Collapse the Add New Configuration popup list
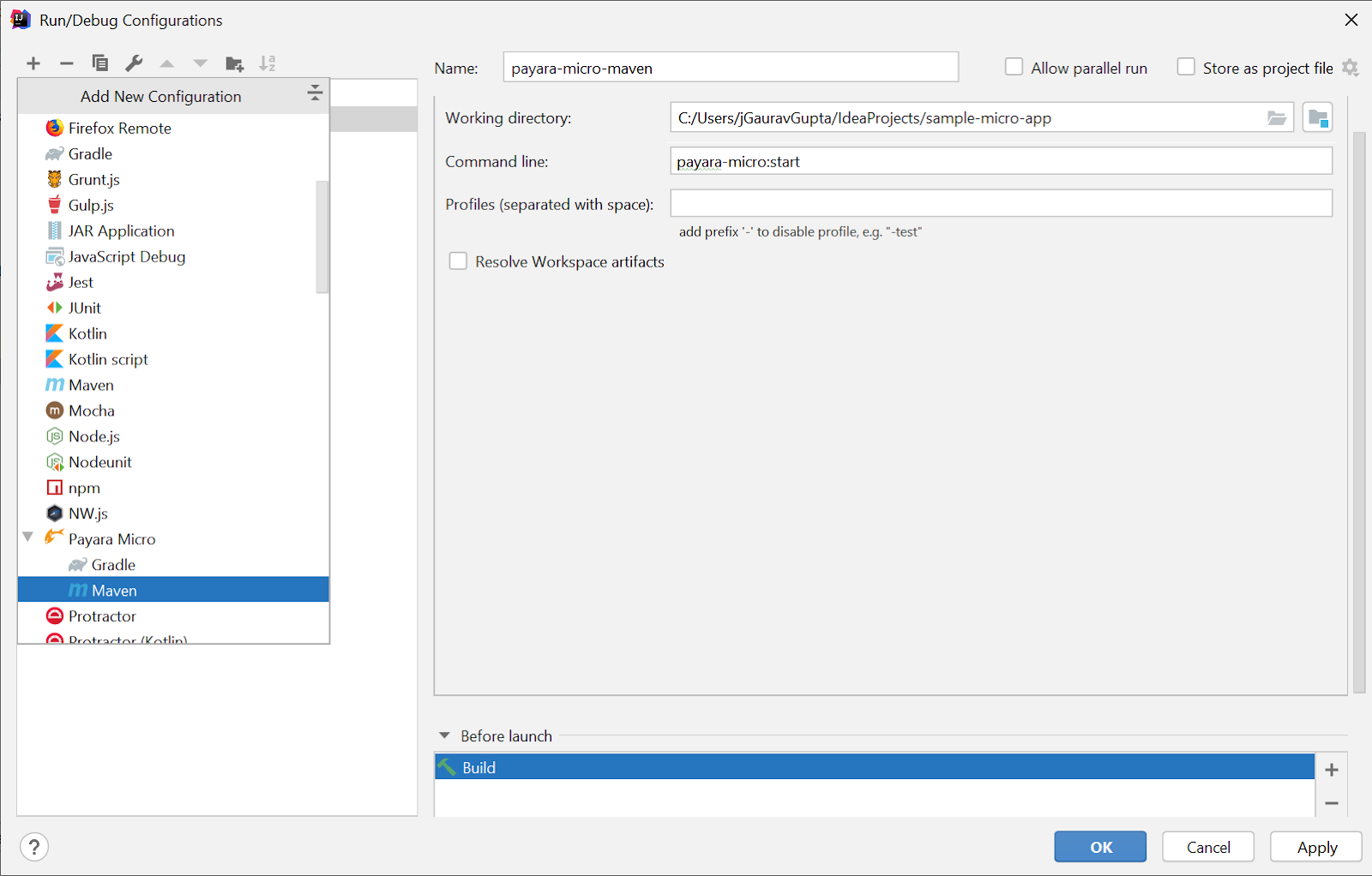This screenshot has width=1372, height=876. tap(315, 93)
